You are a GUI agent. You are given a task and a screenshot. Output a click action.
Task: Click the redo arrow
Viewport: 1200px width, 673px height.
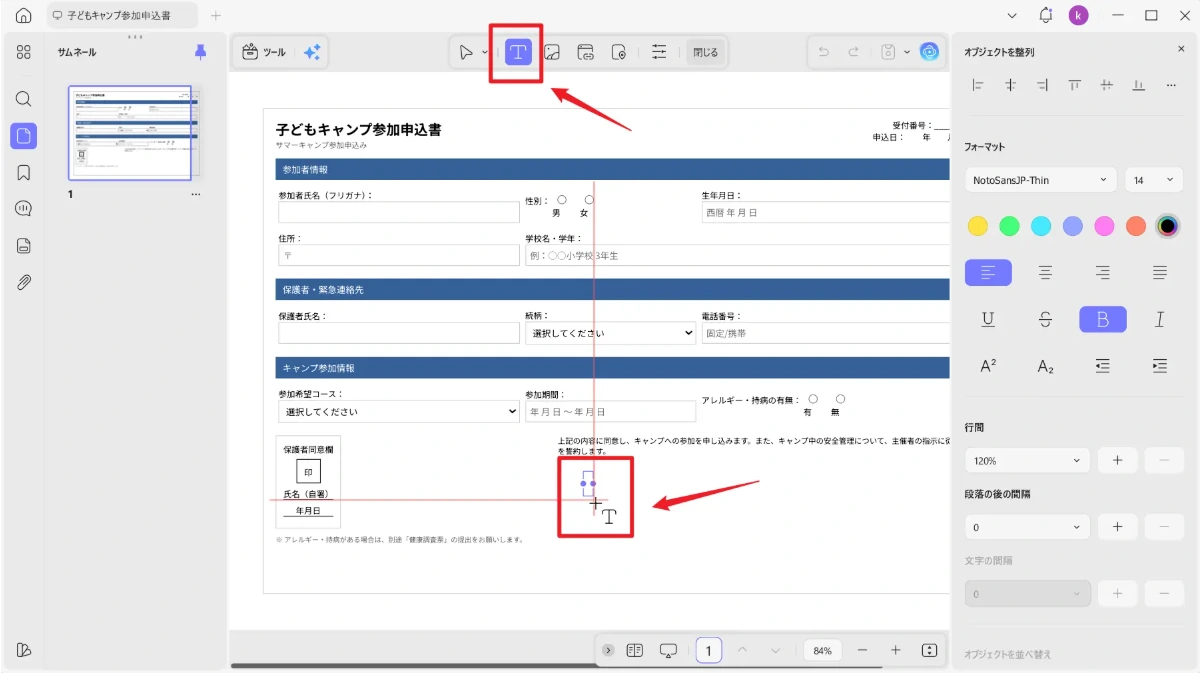[853, 53]
